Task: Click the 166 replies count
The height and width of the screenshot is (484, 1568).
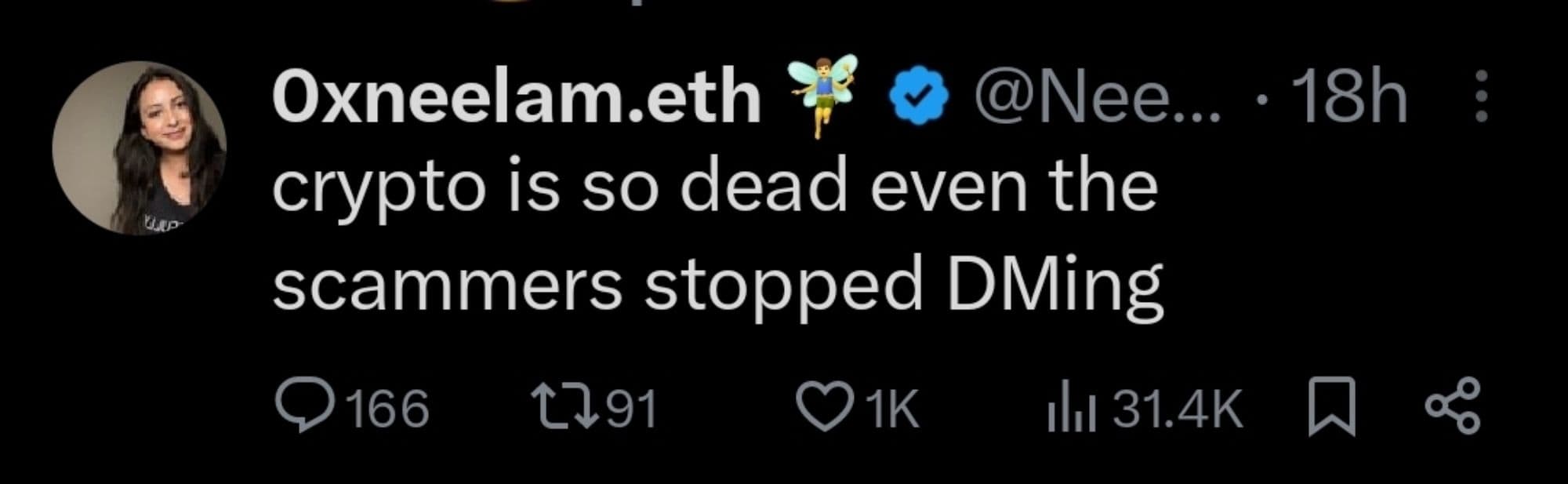Action: pyautogui.click(x=387, y=409)
